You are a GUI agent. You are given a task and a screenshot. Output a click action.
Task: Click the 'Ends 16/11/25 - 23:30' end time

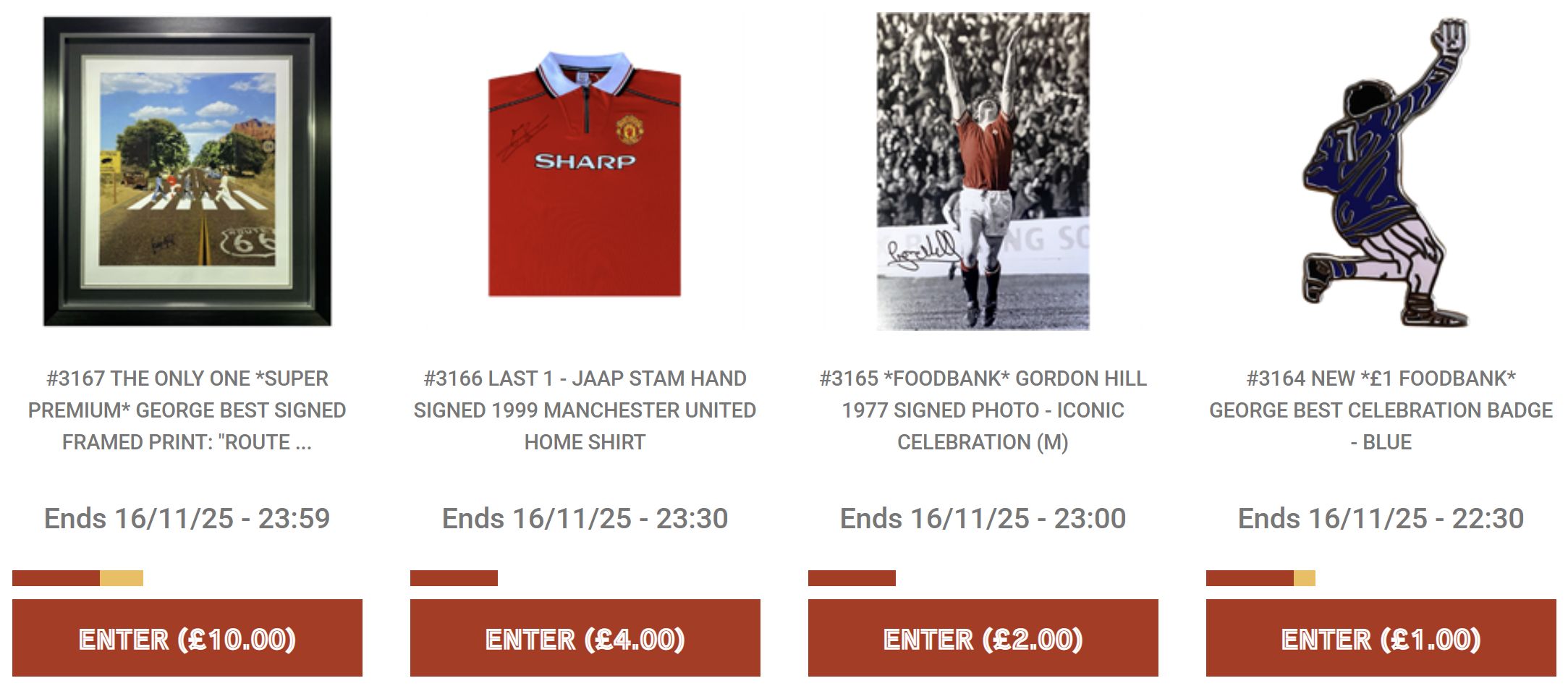click(x=585, y=519)
